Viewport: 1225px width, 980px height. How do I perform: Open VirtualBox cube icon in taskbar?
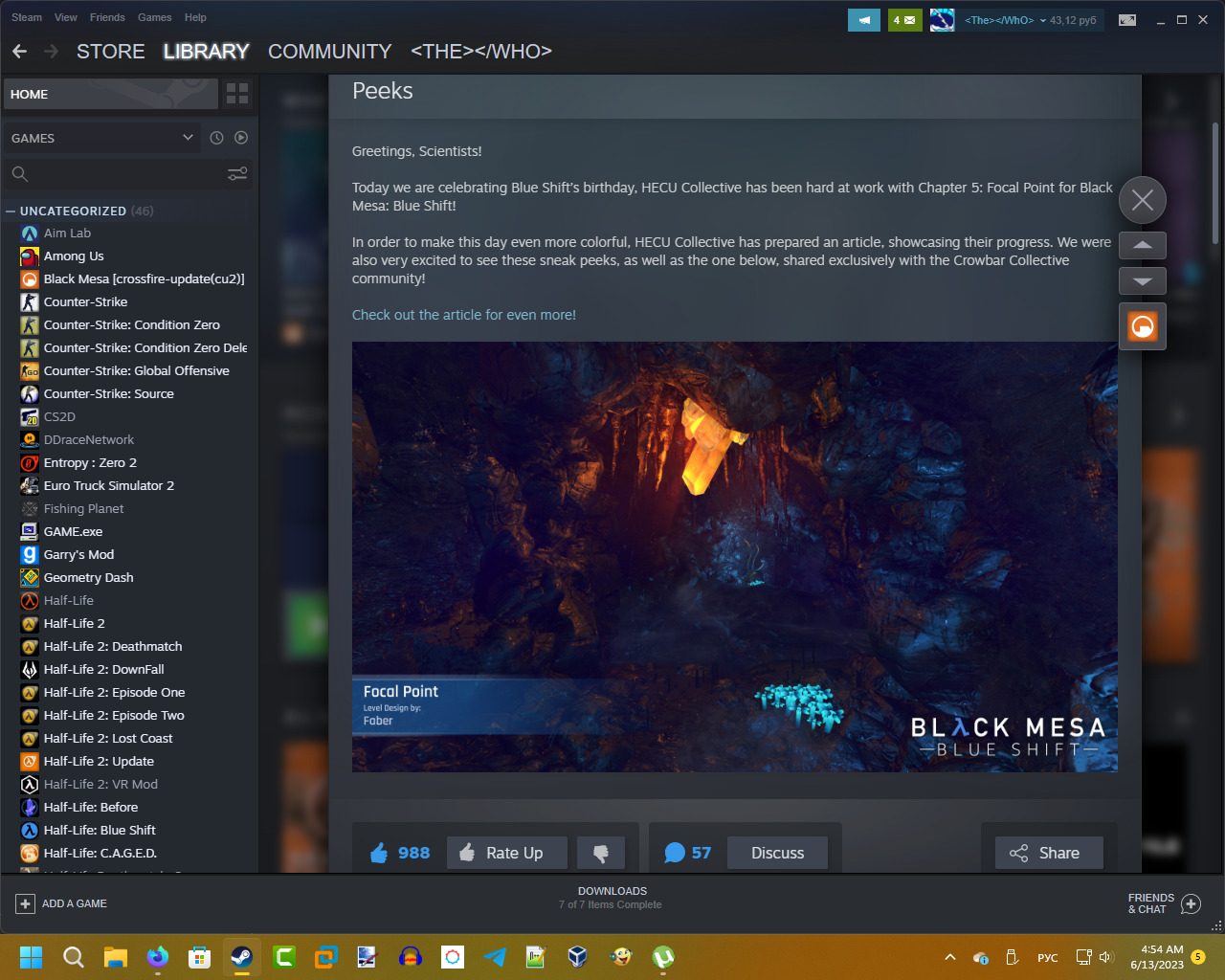578,957
